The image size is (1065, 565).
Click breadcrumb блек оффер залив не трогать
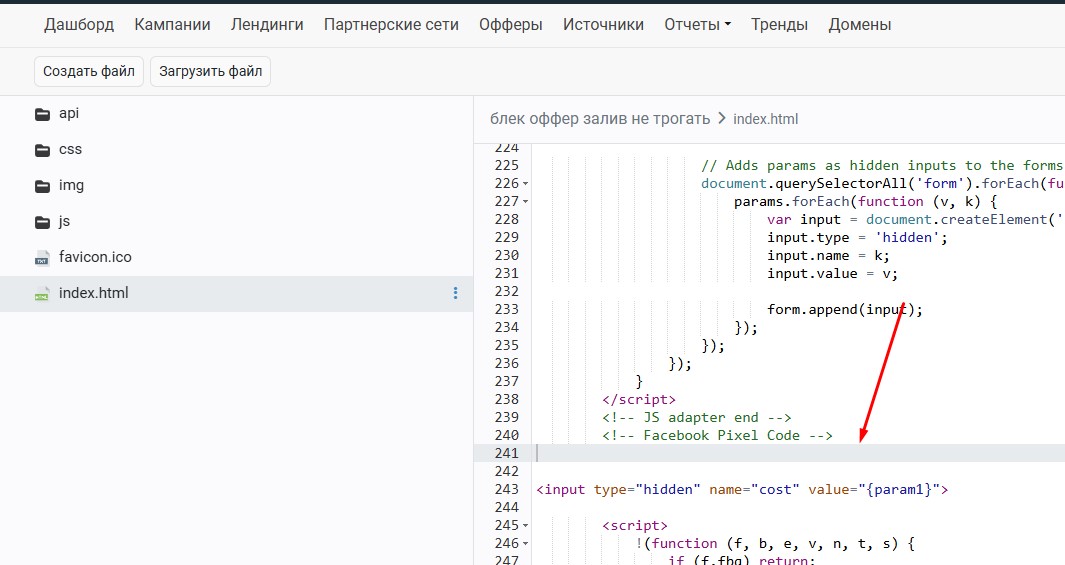pyautogui.click(x=600, y=119)
